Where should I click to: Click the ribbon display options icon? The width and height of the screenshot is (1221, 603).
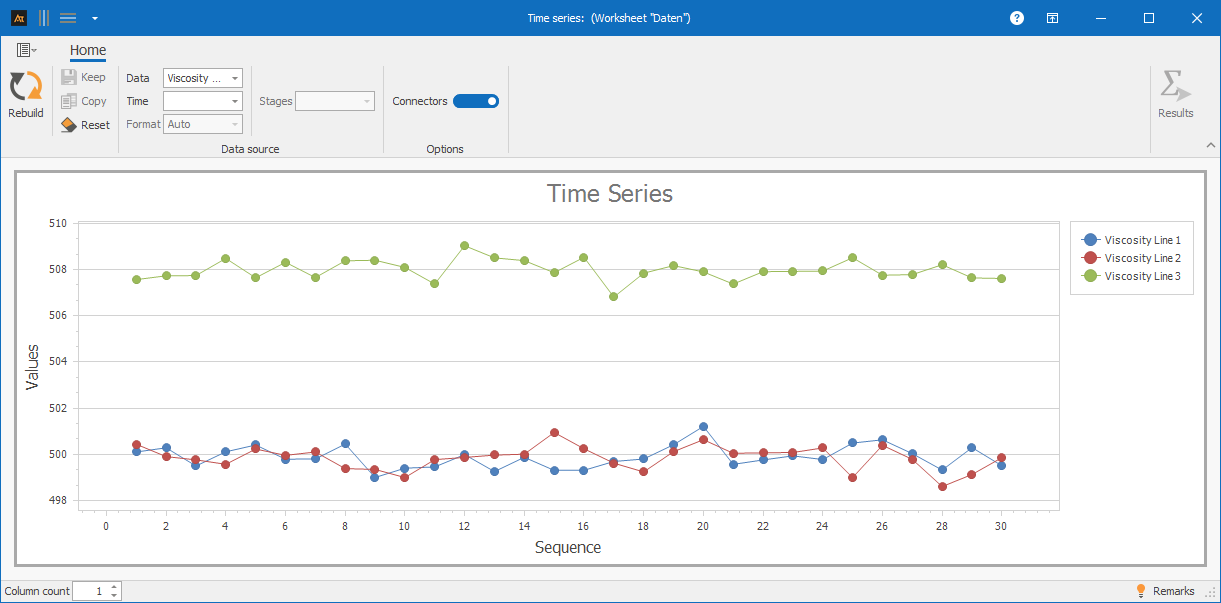(1053, 18)
